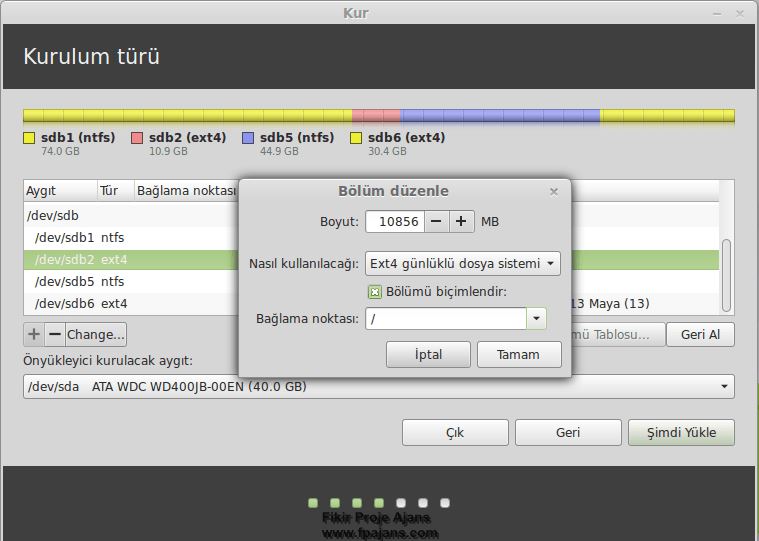This screenshot has height=541, width=759.
Task: Select the /dev/sdb disk row
Action: (371, 215)
